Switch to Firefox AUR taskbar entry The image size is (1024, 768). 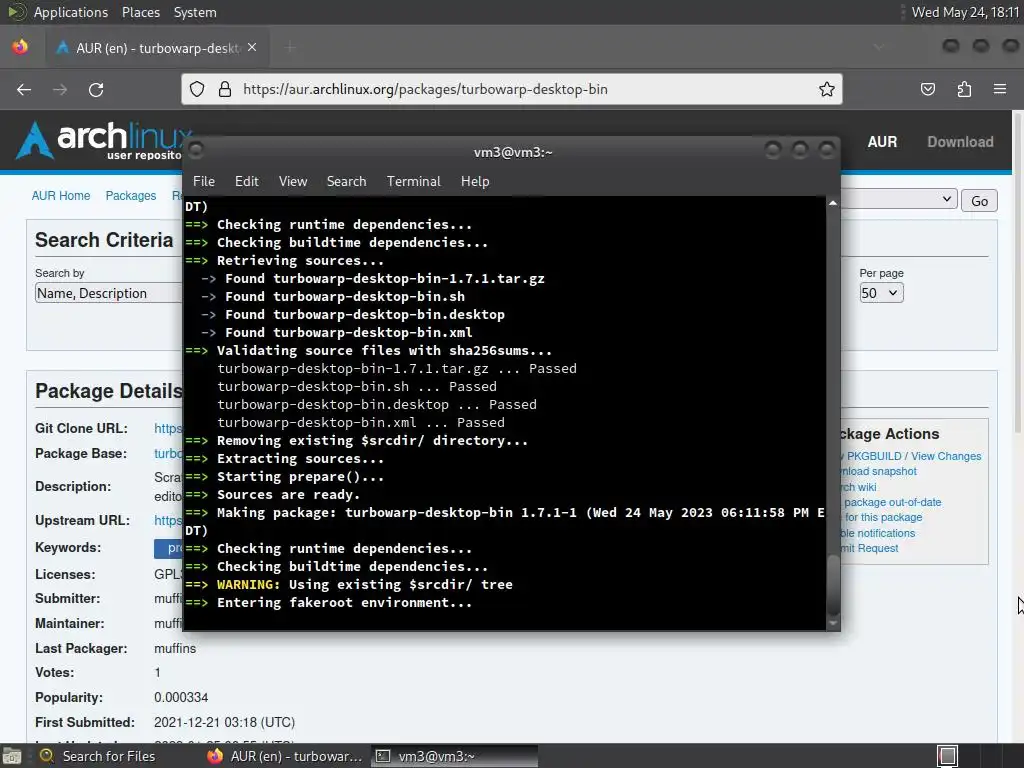[x=285, y=756]
